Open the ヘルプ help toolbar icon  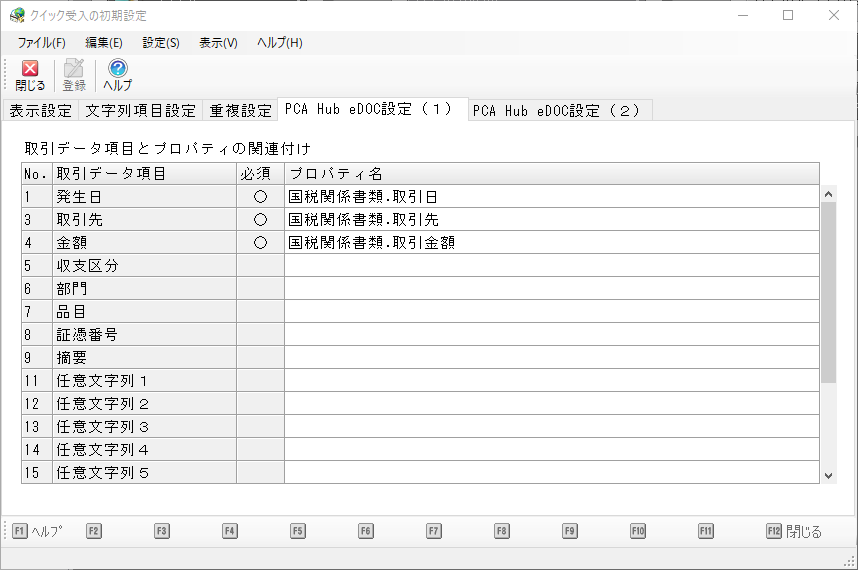coord(118,68)
